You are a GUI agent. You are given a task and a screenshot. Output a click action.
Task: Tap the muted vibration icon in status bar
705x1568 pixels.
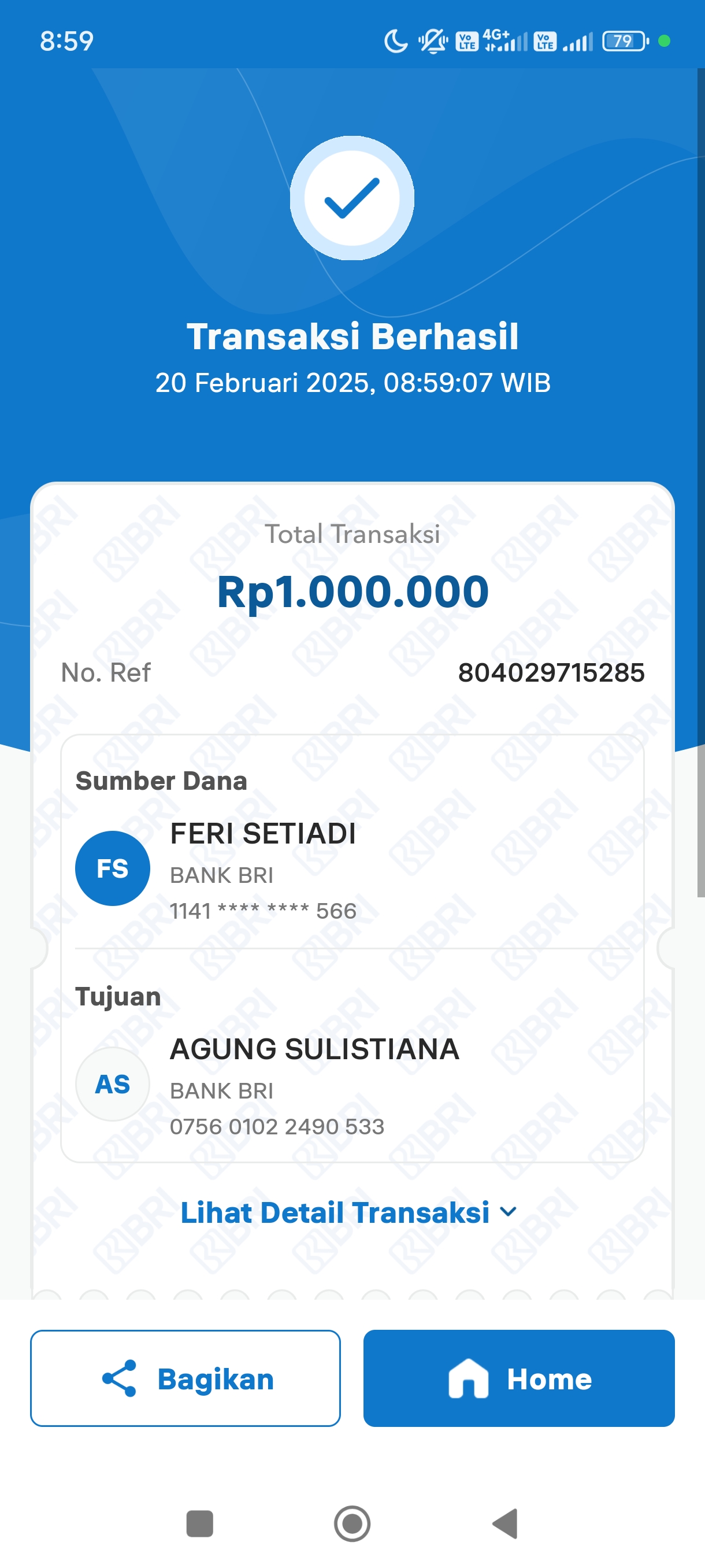click(x=433, y=42)
